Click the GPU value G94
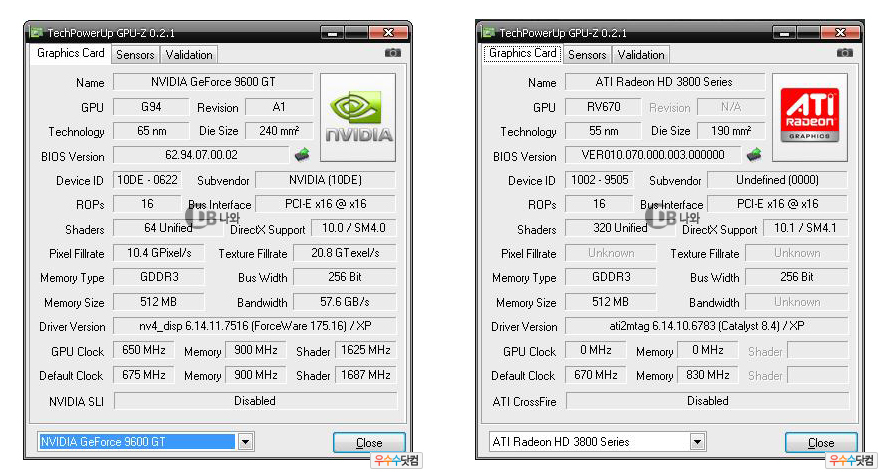Screen dimensions: 888x476 point(151,107)
